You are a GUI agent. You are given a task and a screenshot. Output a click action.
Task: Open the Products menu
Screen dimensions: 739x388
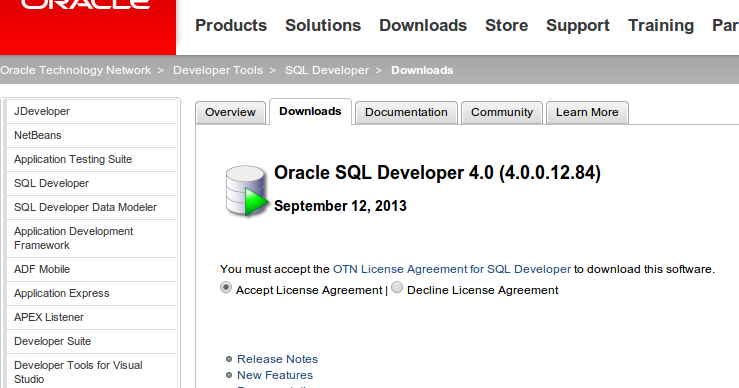(x=231, y=25)
